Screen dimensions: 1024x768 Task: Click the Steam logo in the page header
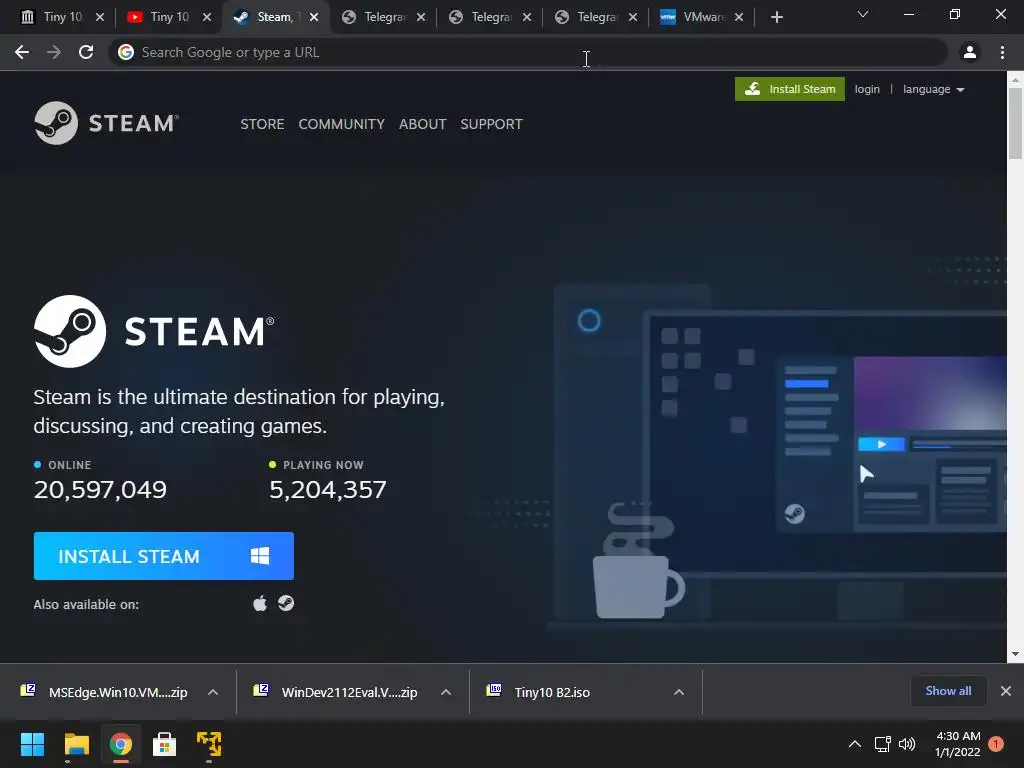106,123
